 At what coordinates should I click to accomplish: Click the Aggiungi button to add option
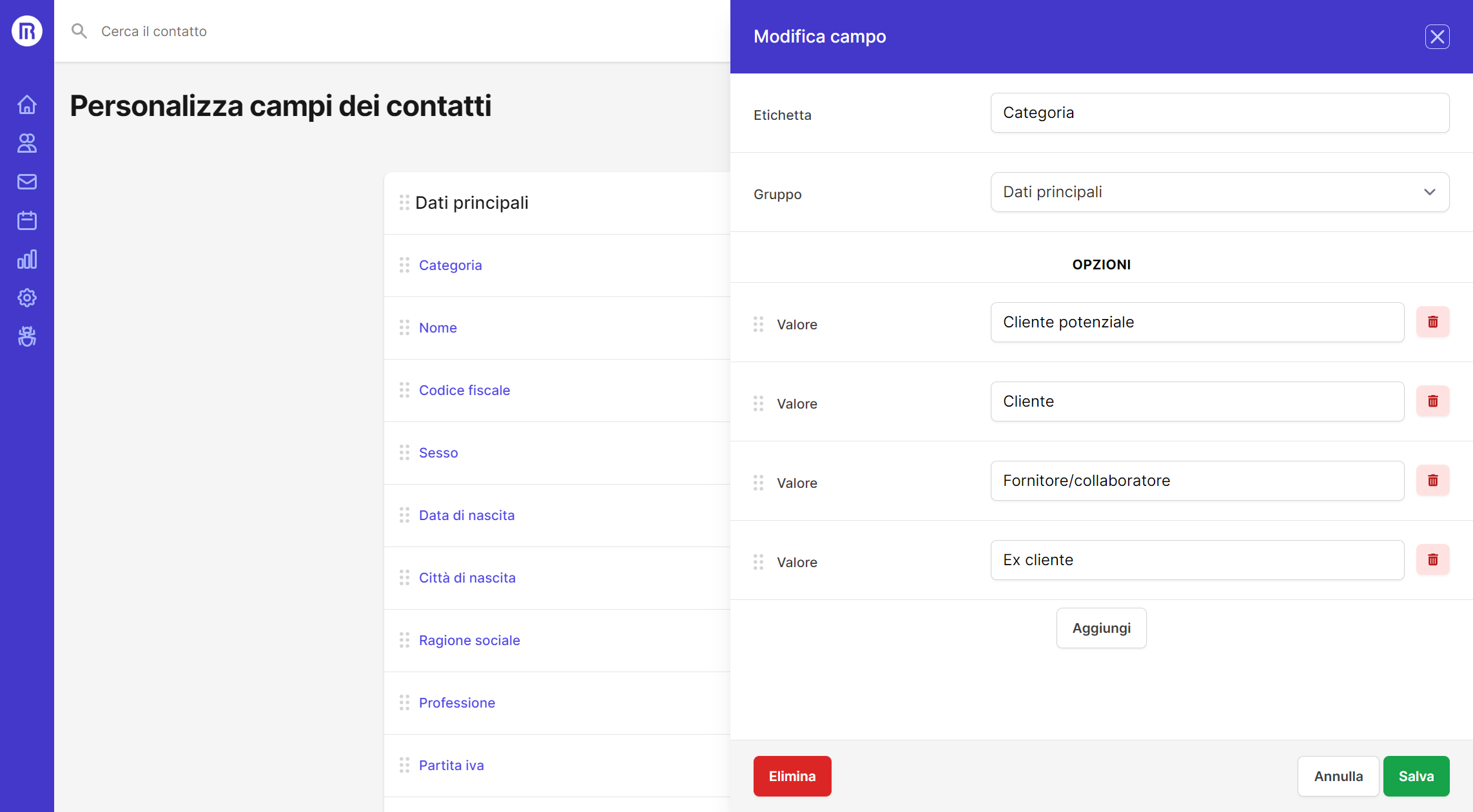pyautogui.click(x=1101, y=628)
